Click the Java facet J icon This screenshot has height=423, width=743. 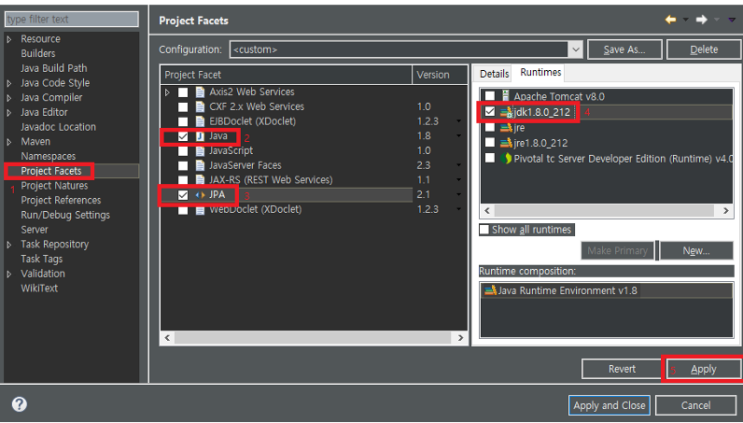pos(200,136)
